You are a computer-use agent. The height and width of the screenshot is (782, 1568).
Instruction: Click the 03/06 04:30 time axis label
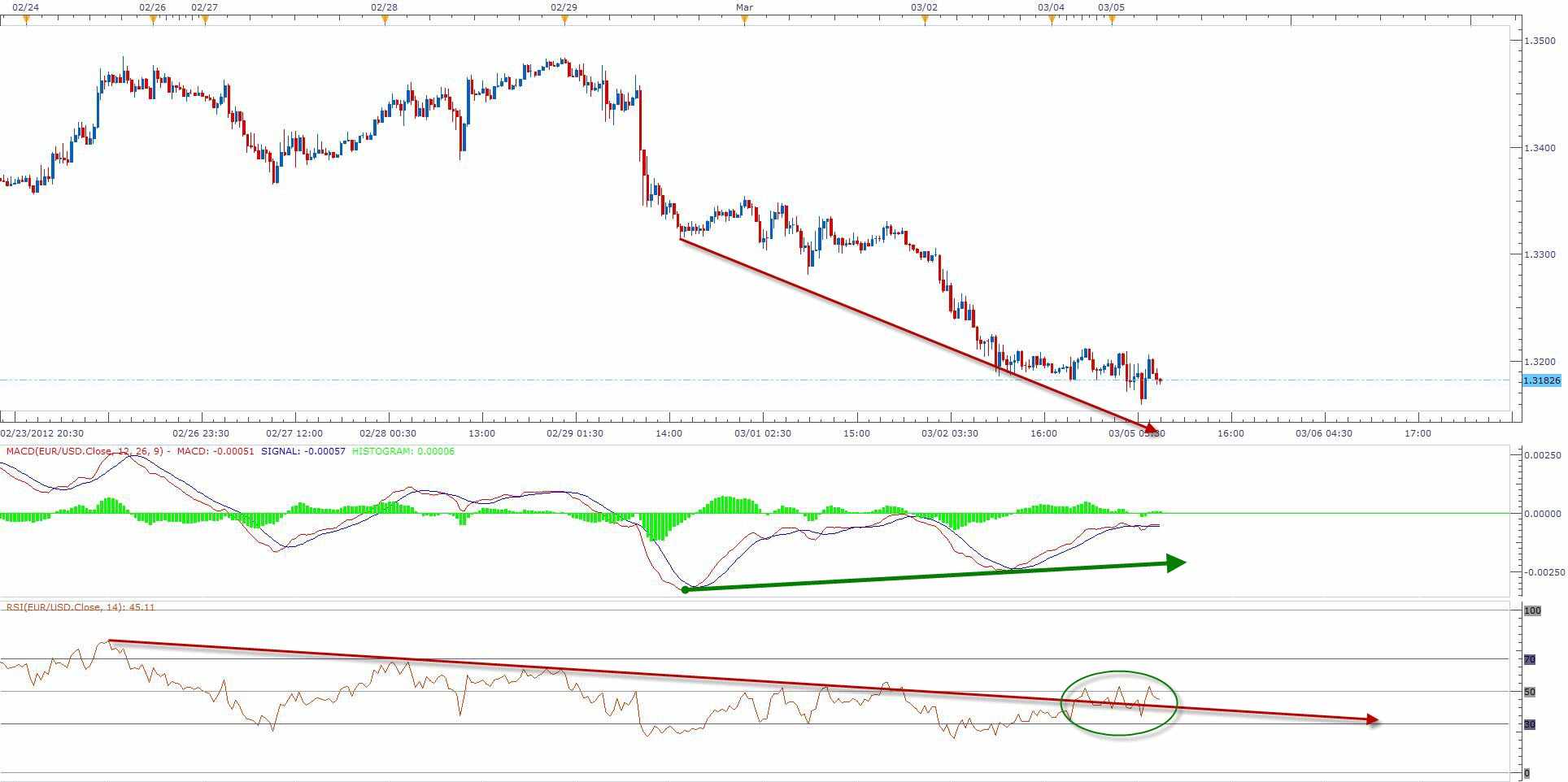point(1324,433)
